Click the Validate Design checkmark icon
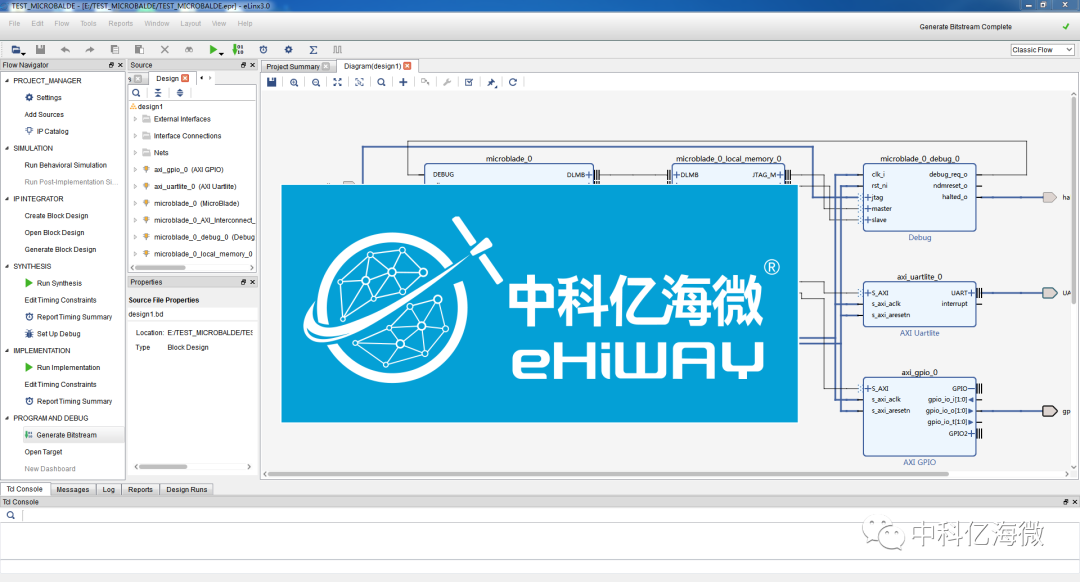The height and width of the screenshot is (582, 1080). [x=467, y=82]
